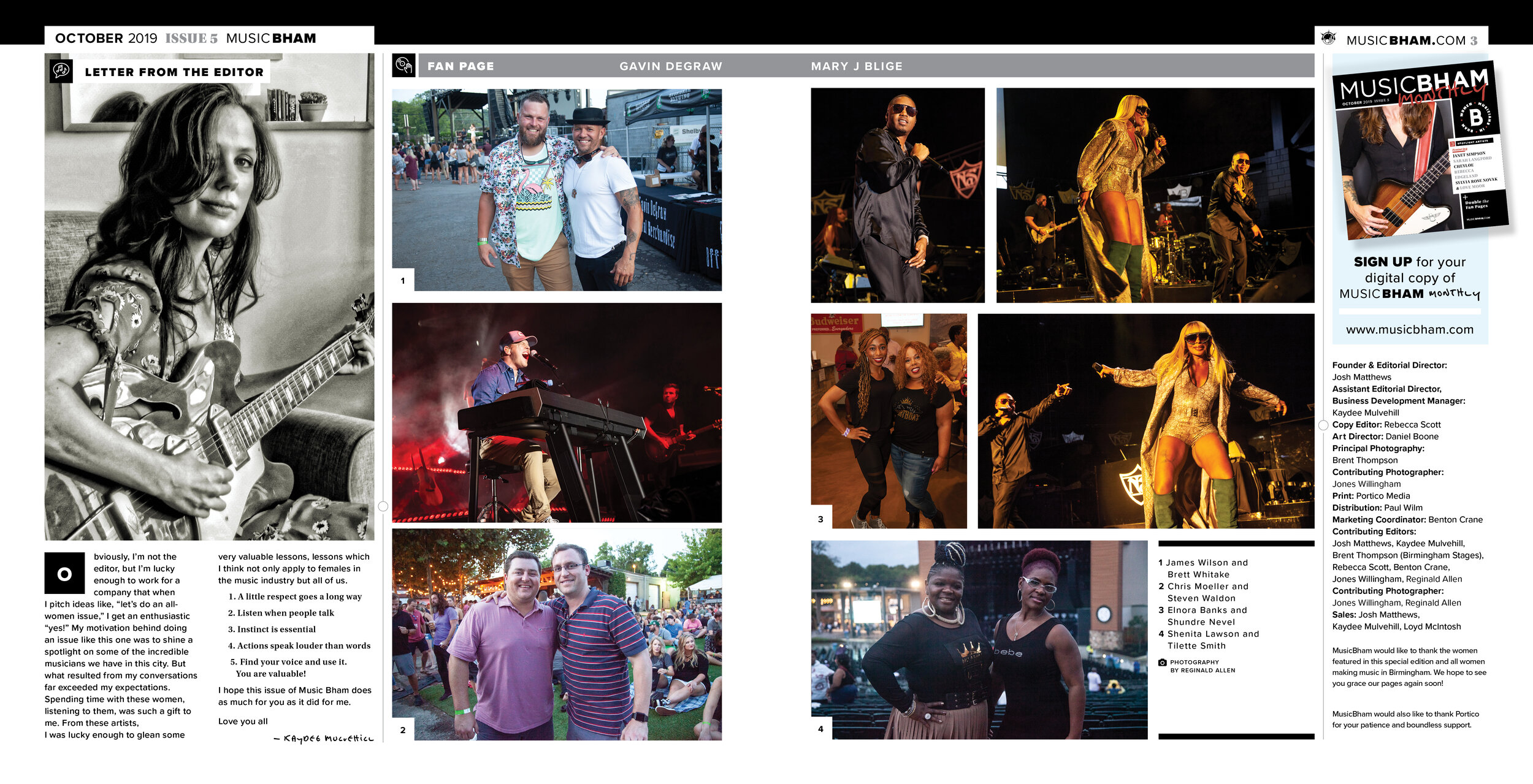Click the PHOTOGRAPHY BY REGINALD ALLEN credit
The image size is (1533, 784).
click(1202, 666)
